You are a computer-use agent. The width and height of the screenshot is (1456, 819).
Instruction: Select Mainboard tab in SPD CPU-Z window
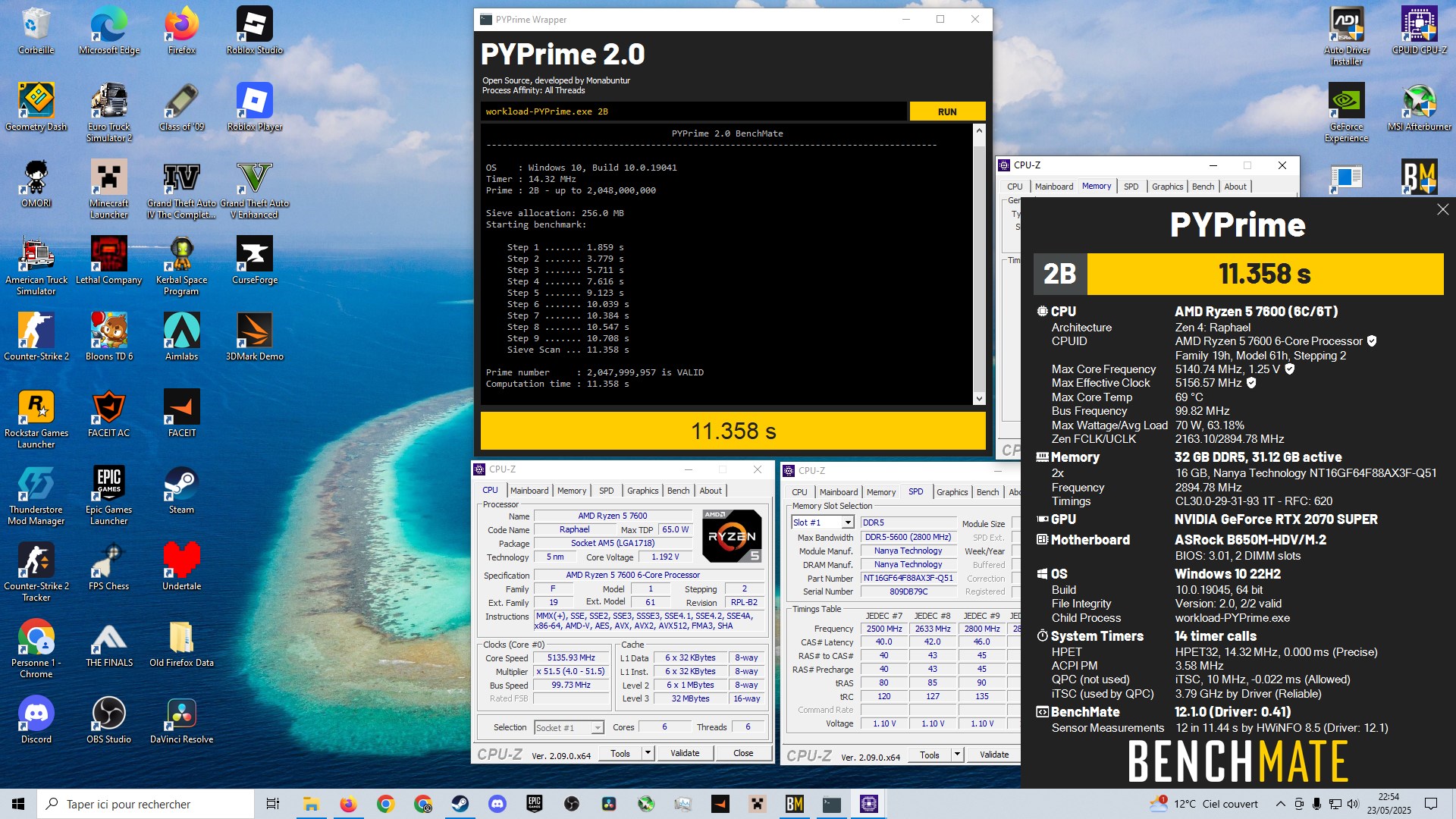pyautogui.click(x=838, y=492)
